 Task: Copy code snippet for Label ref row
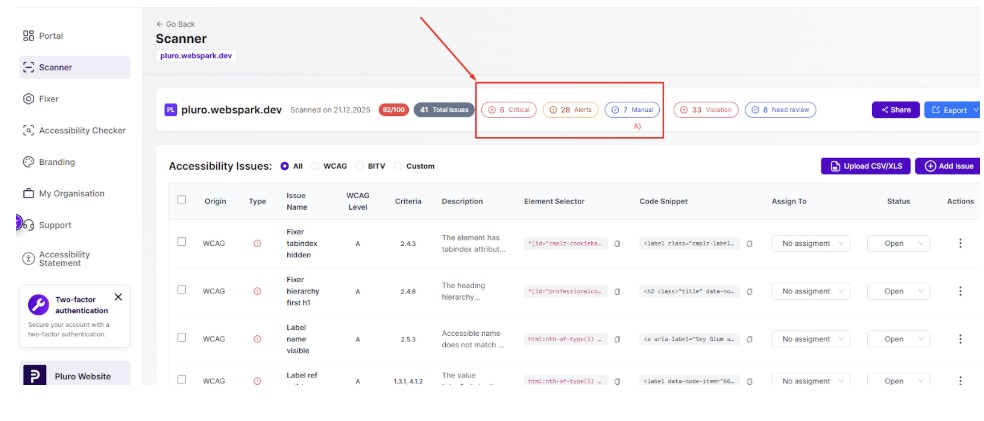point(749,381)
